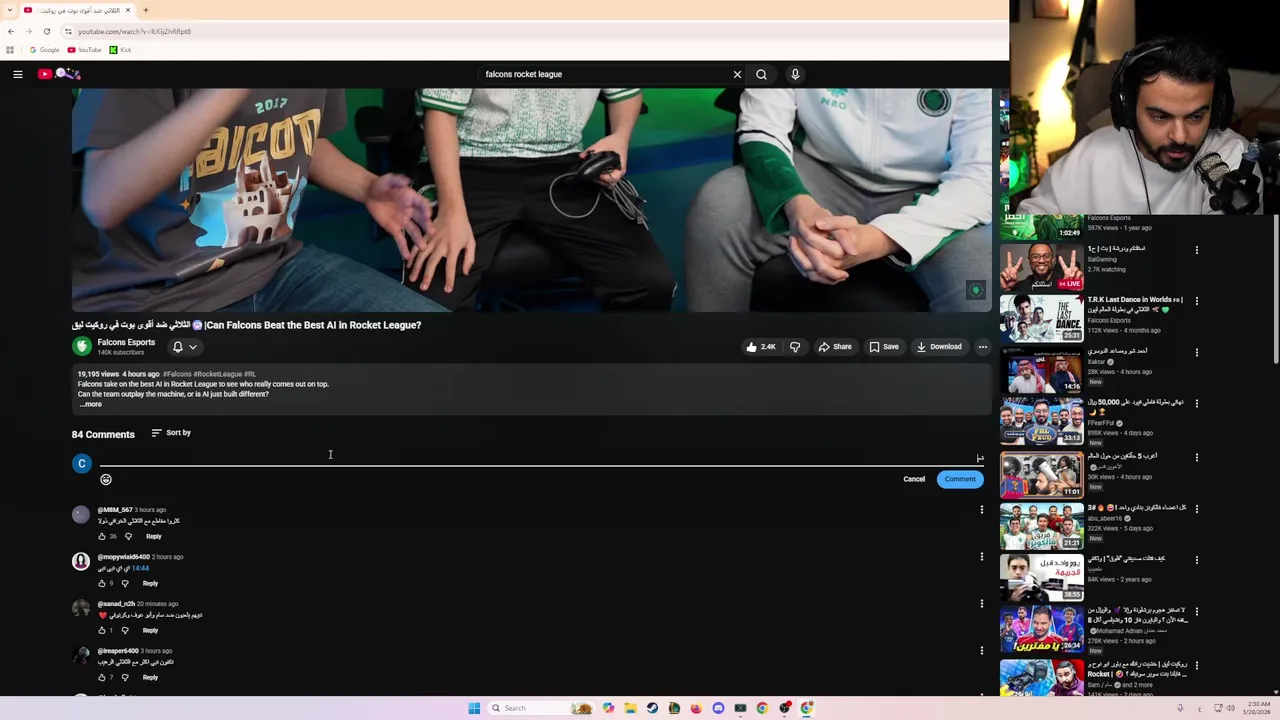The height and width of the screenshot is (720, 1280).
Task: Cancel the comment draft
Action: click(x=914, y=479)
